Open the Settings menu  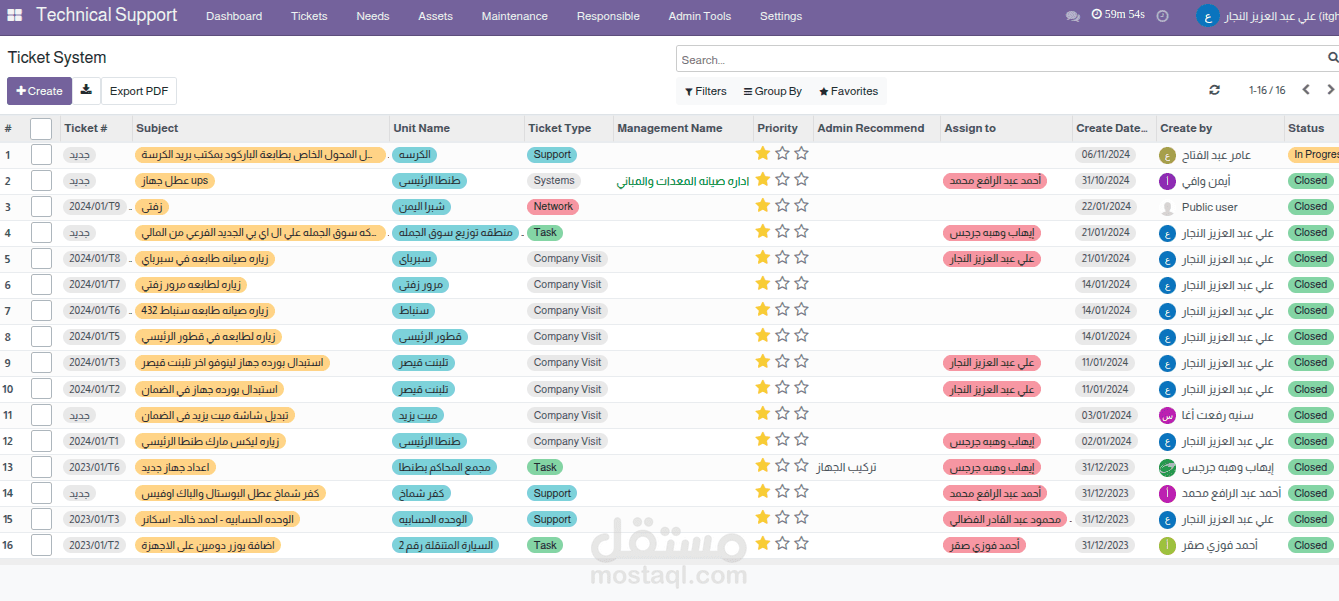pos(781,16)
